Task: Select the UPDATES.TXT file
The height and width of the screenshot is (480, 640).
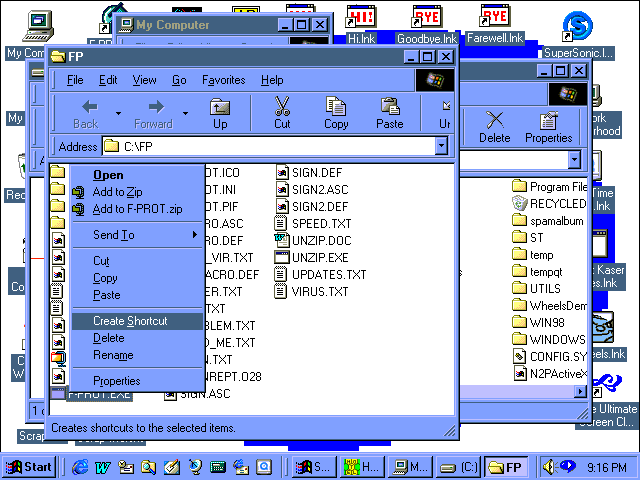Action: 321,275
